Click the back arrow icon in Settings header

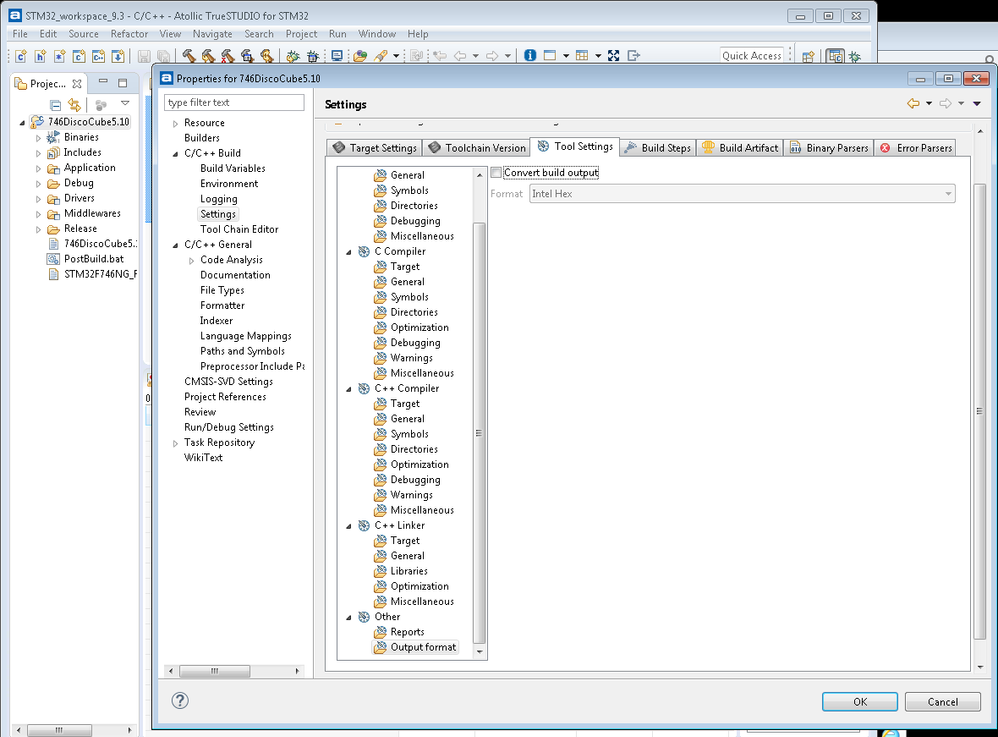(x=913, y=104)
